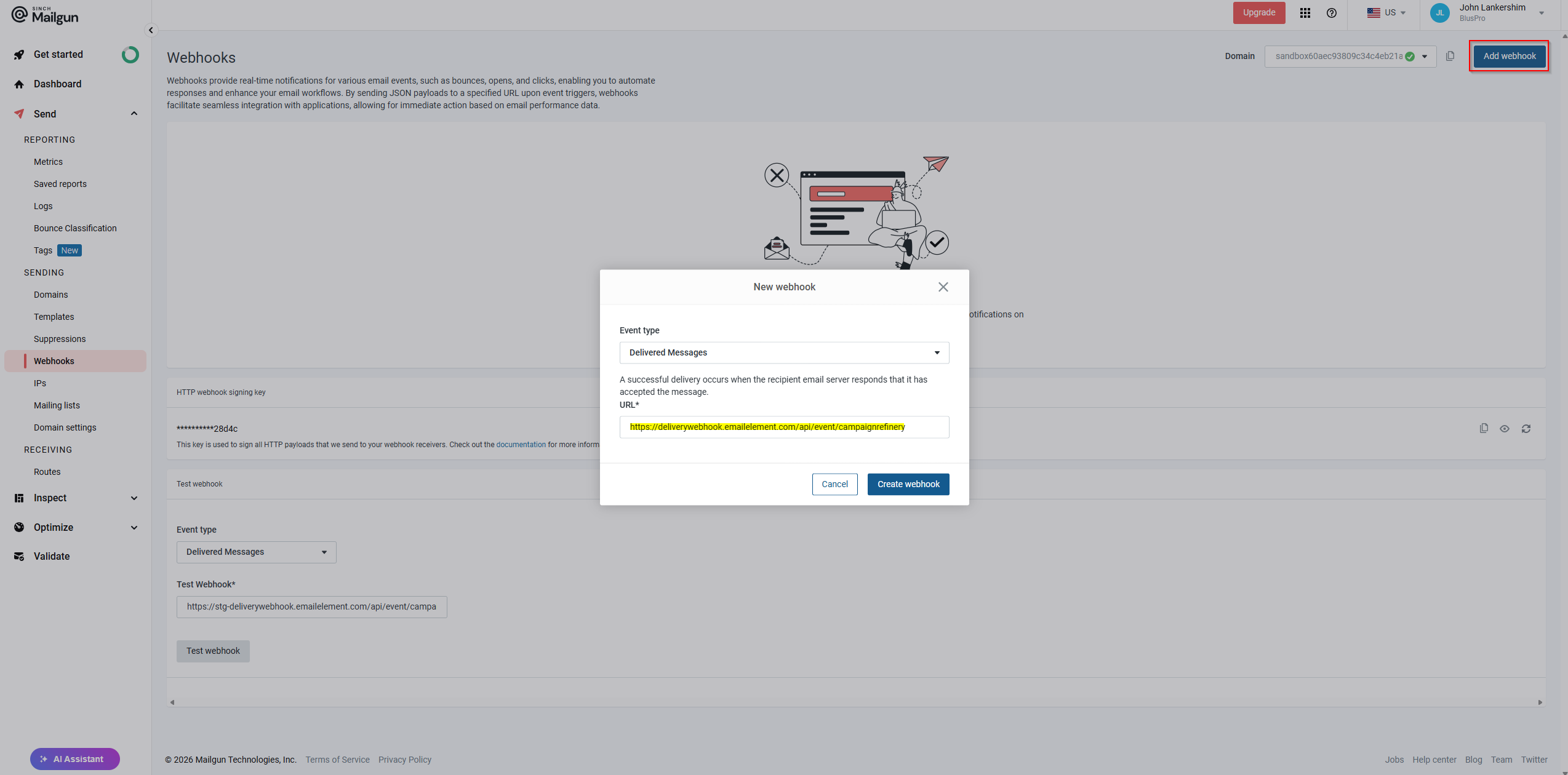The image size is (1568, 775).
Task: Click the Get started progress ring
Action: pos(130,55)
